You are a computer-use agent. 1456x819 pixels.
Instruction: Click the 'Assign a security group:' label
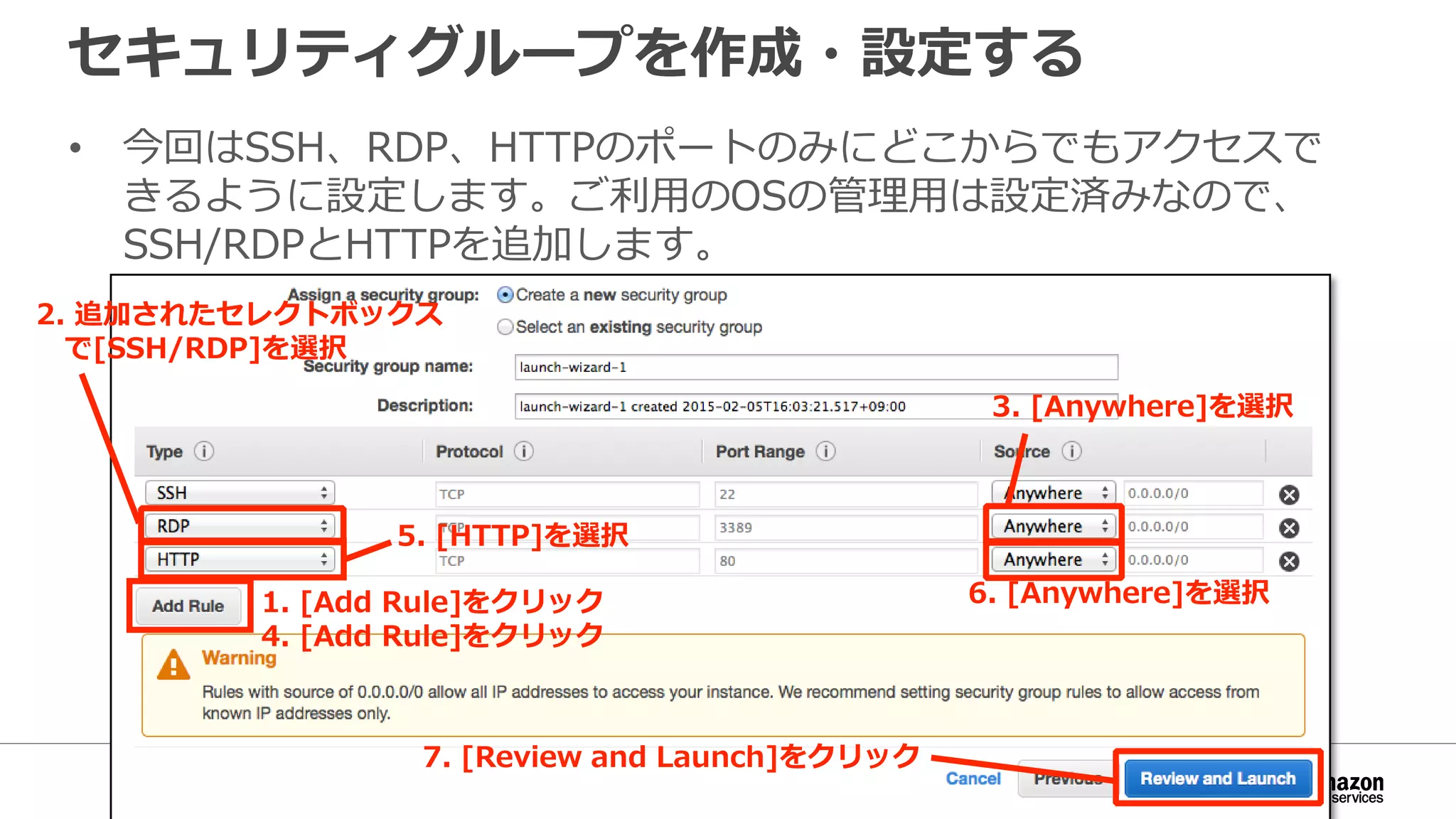(x=383, y=295)
